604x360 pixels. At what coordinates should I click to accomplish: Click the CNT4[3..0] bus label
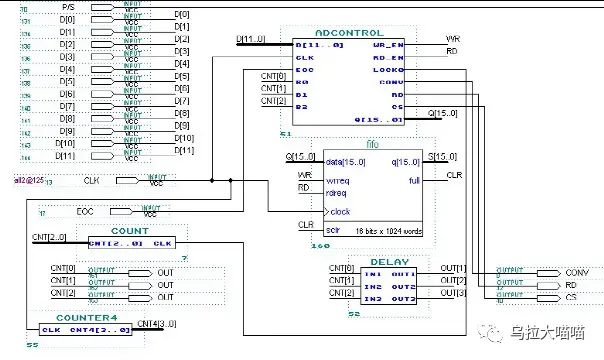pyautogui.click(x=157, y=324)
